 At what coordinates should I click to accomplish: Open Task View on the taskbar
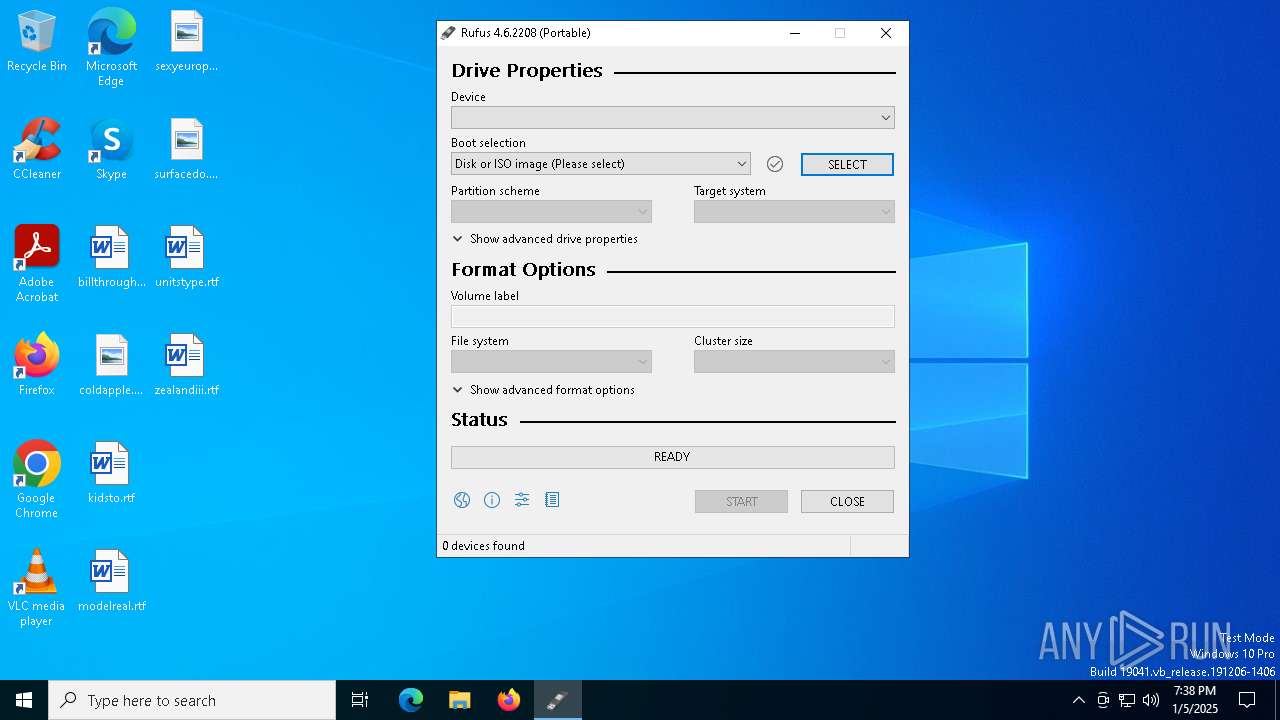(360, 700)
